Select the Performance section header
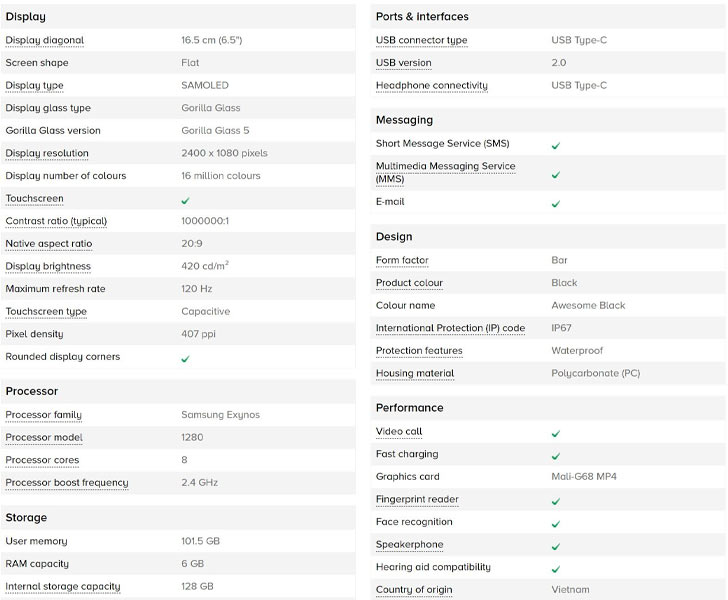The width and height of the screenshot is (728, 600). pos(410,408)
